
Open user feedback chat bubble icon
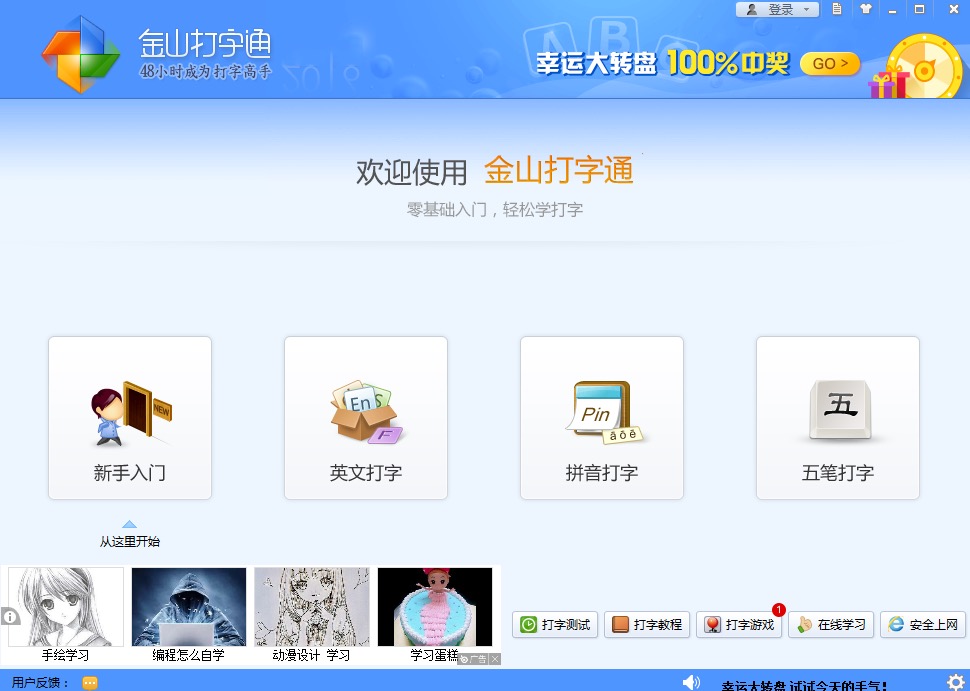tap(90, 683)
